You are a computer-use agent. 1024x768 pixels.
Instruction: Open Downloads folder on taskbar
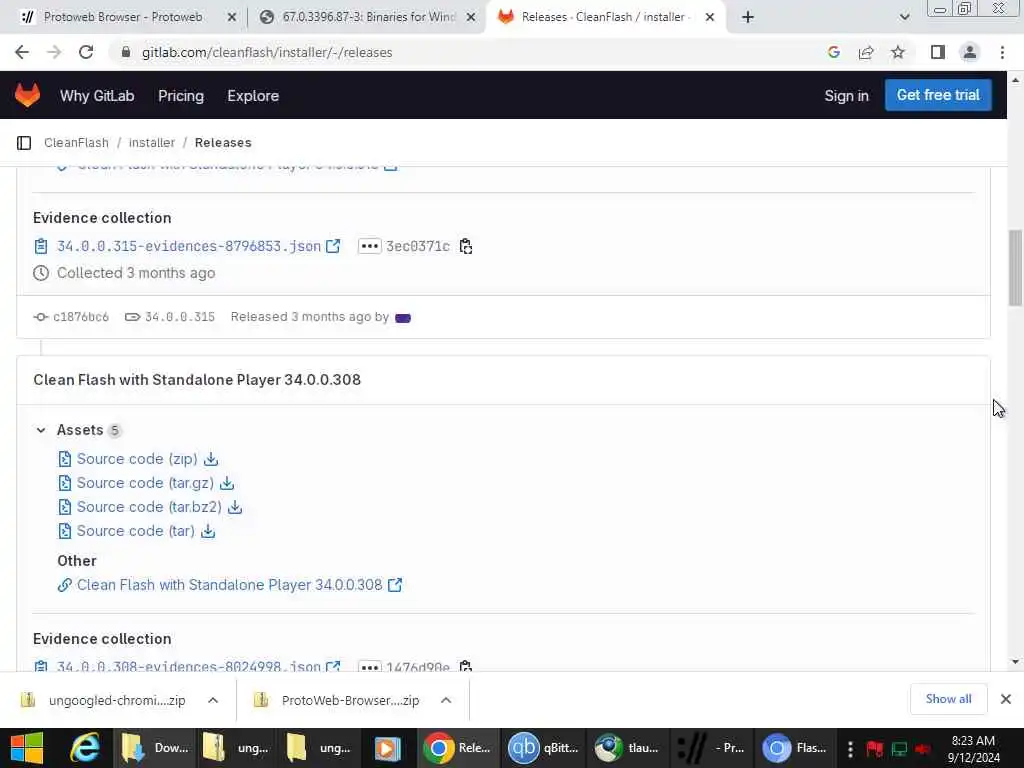tap(157, 748)
